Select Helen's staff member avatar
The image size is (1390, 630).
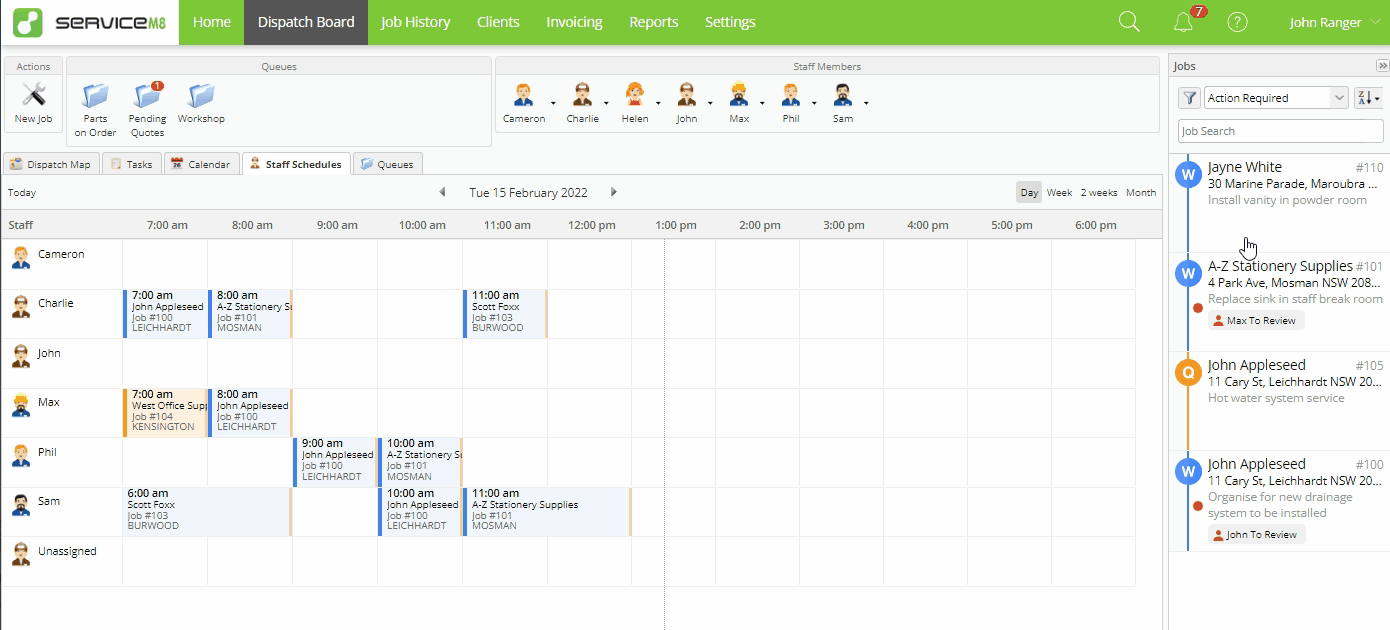coord(634,95)
